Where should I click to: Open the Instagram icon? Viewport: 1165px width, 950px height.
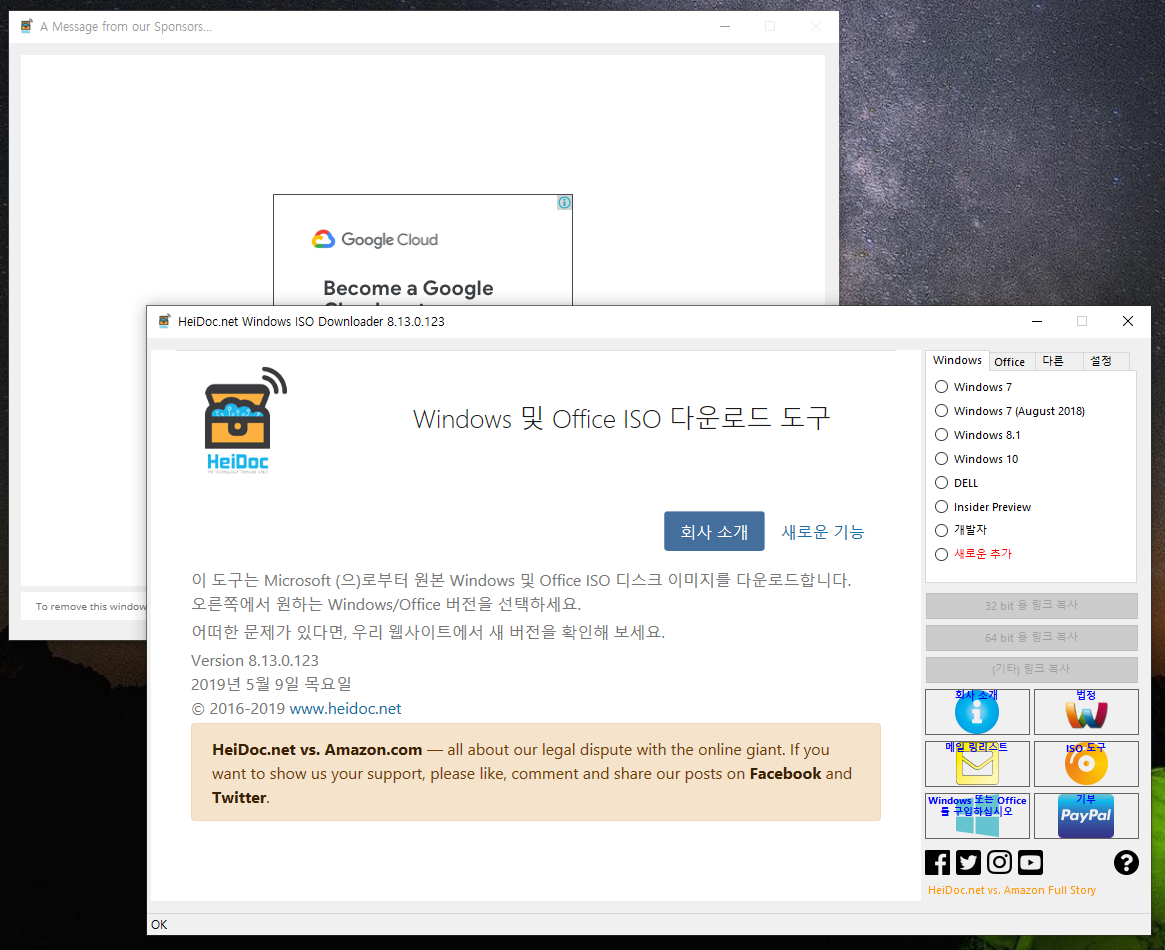tap(999, 862)
